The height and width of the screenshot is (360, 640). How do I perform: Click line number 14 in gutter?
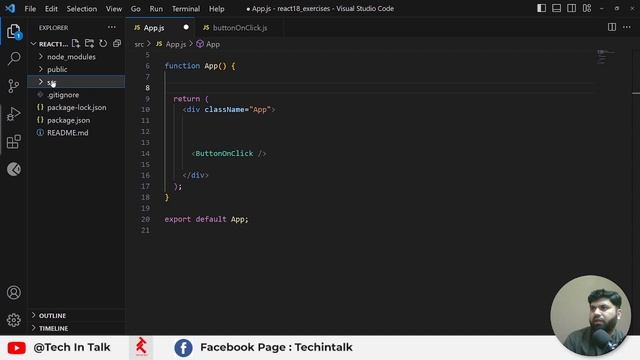(145, 153)
